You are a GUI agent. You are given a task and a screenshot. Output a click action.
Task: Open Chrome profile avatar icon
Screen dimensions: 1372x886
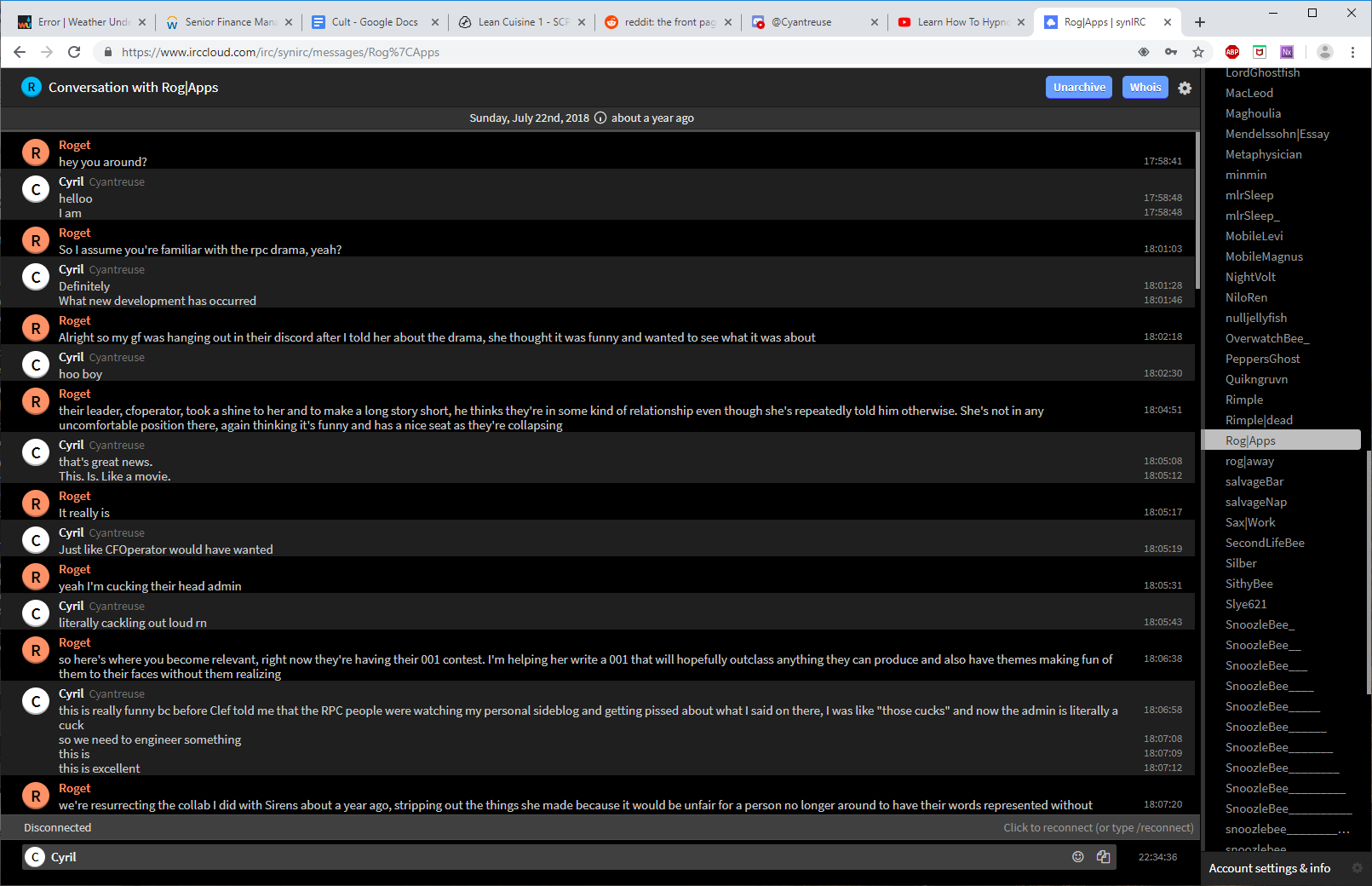[1325, 52]
